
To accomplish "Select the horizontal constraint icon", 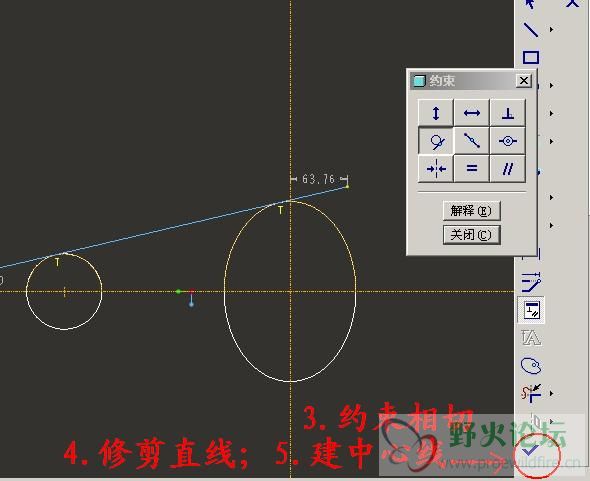I will [x=471, y=113].
